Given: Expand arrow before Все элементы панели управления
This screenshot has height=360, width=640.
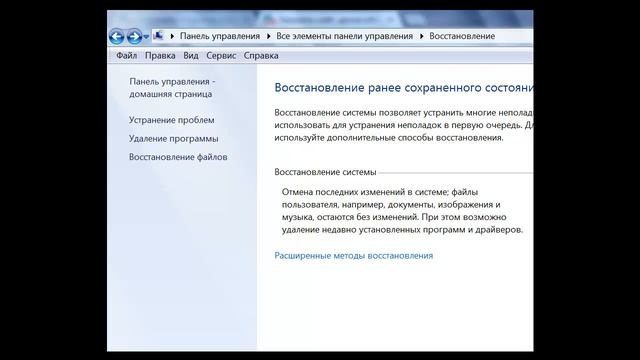Looking at the screenshot, I should (x=269, y=36).
